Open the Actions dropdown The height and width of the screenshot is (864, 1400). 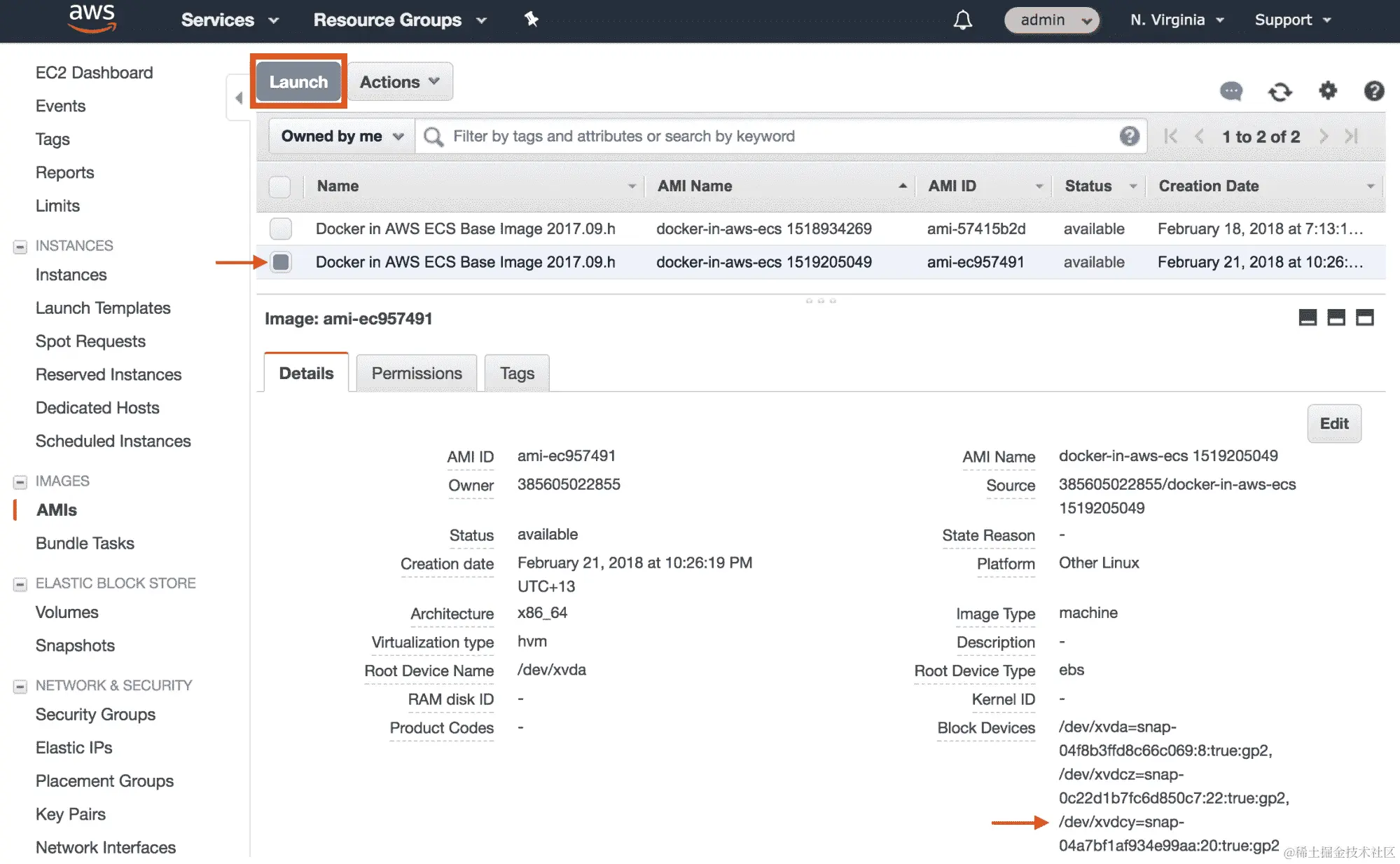coord(400,82)
